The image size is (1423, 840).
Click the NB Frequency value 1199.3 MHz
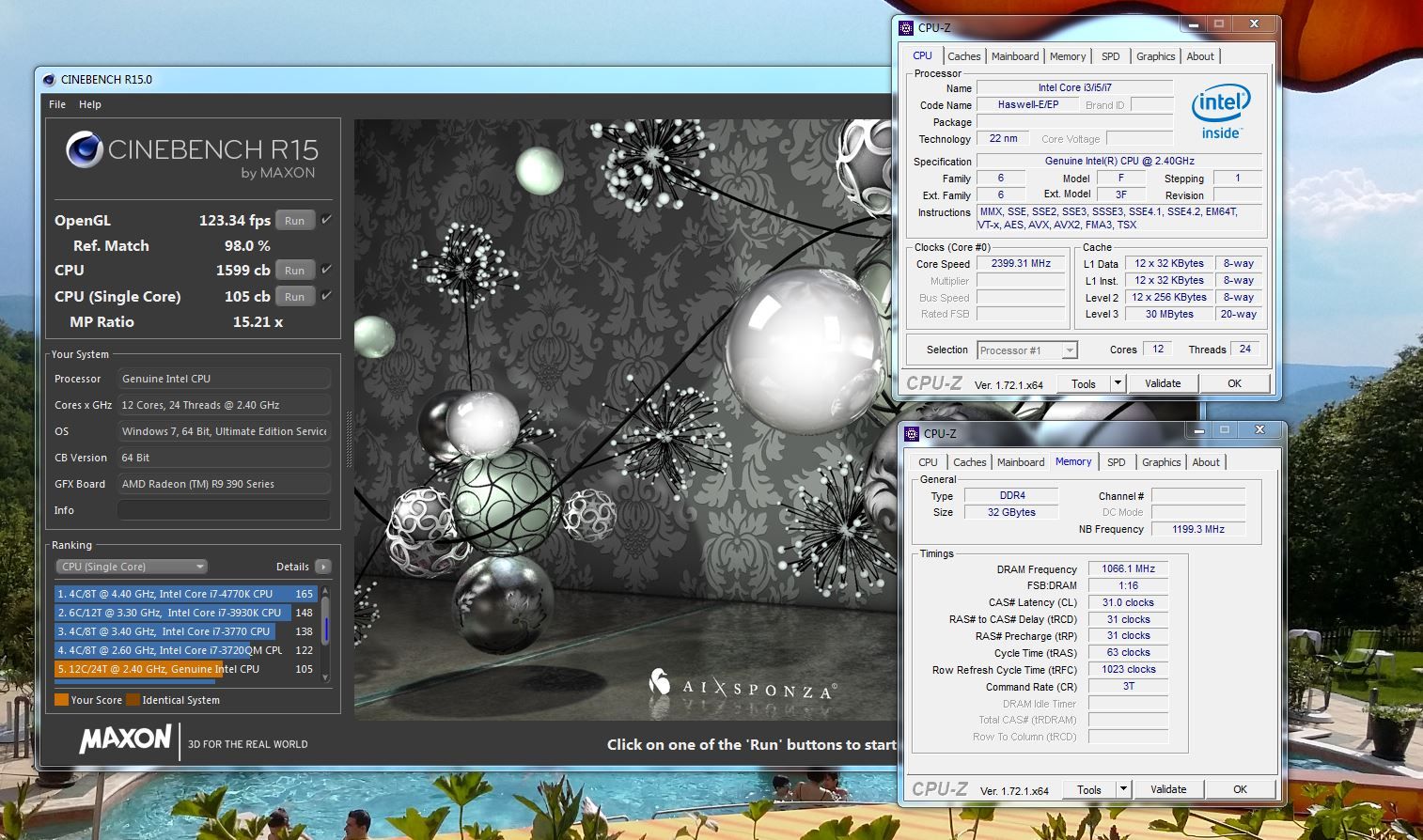(1198, 529)
